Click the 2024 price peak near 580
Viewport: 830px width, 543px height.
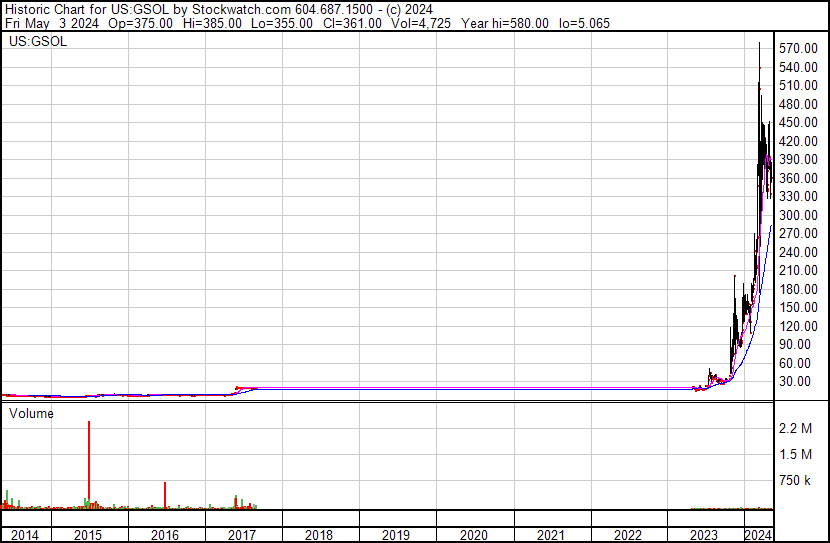760,44
